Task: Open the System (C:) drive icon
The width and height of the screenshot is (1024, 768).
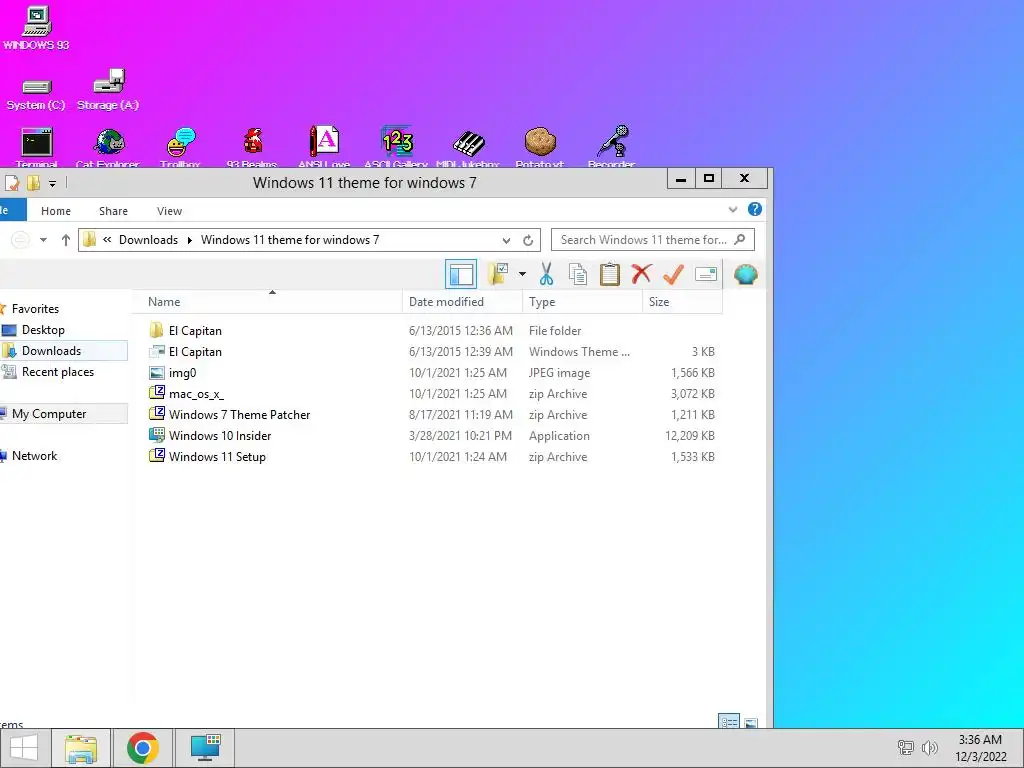Action: coord(36,95)
